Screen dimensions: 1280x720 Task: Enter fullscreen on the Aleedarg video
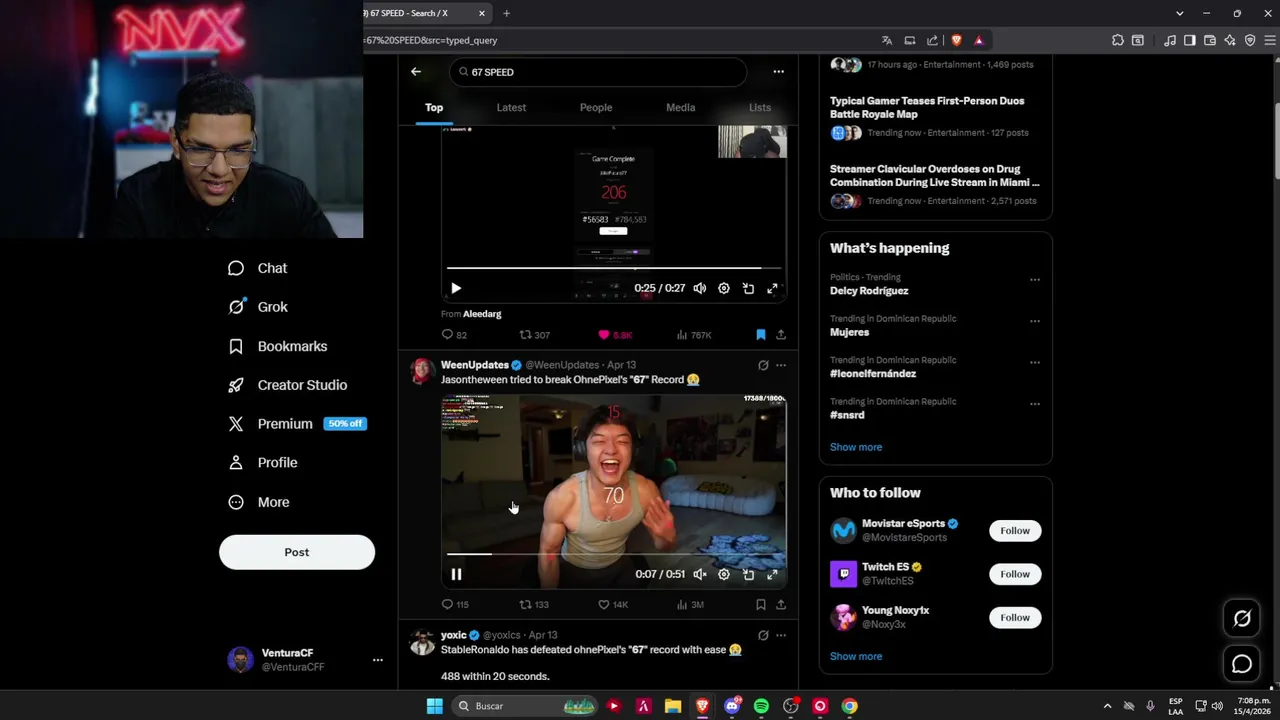[x=772, y=288]
